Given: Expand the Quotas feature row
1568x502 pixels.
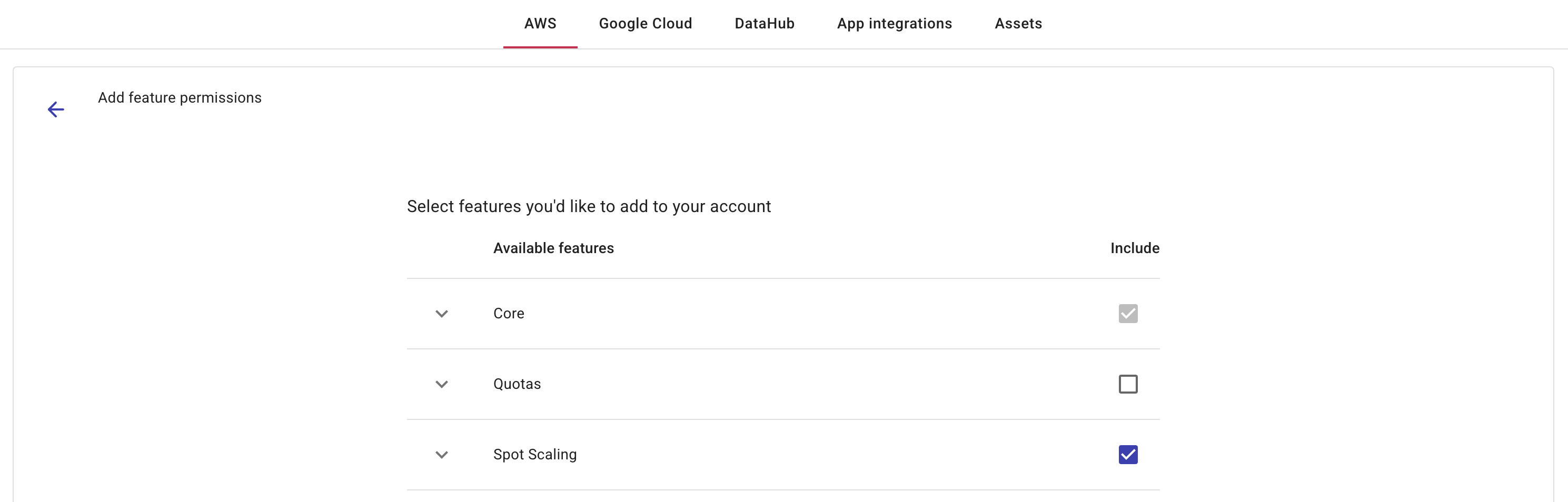Looking at the screenshot, I should tap(442, 385).
